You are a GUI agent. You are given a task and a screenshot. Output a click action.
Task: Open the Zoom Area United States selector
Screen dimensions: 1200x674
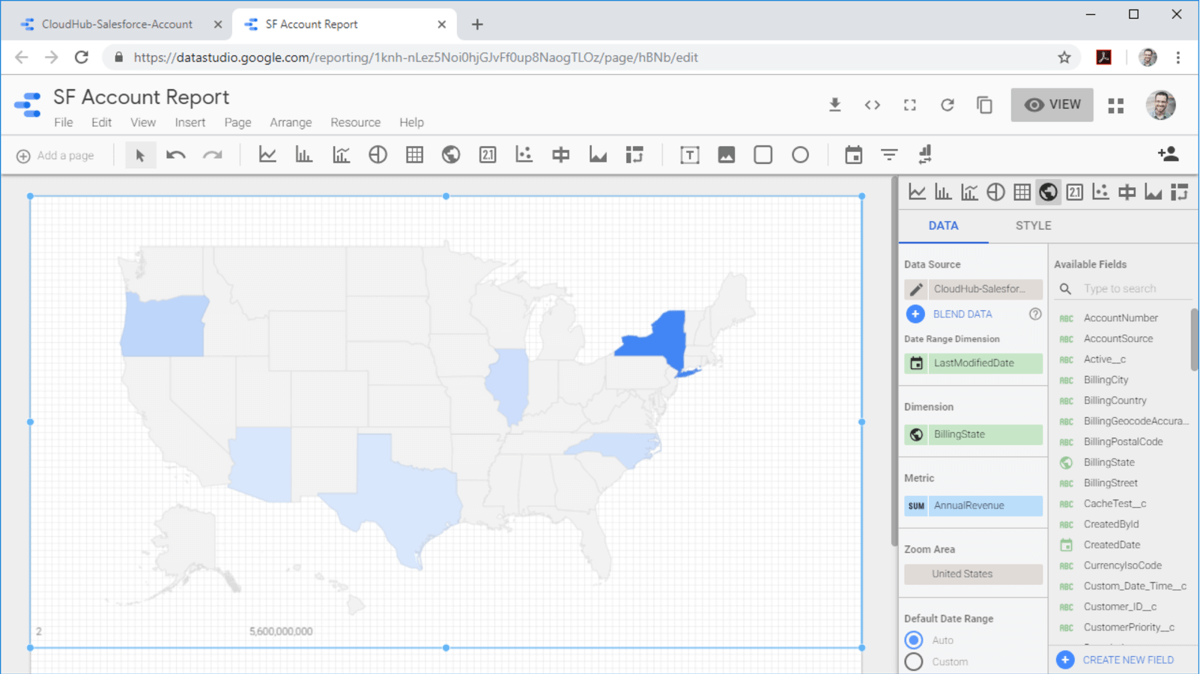973,574
